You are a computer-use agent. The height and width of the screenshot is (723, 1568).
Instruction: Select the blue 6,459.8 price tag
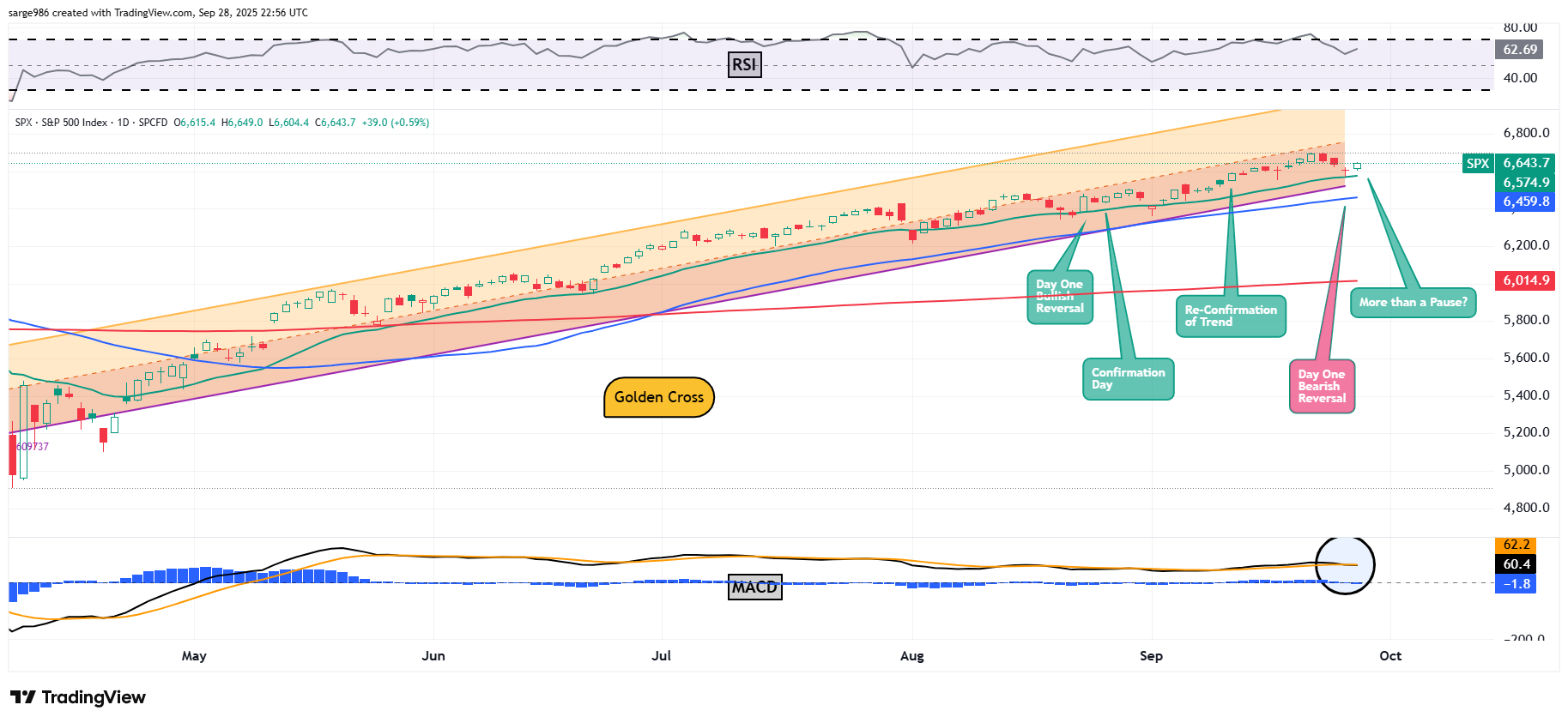pos(1525,202)
